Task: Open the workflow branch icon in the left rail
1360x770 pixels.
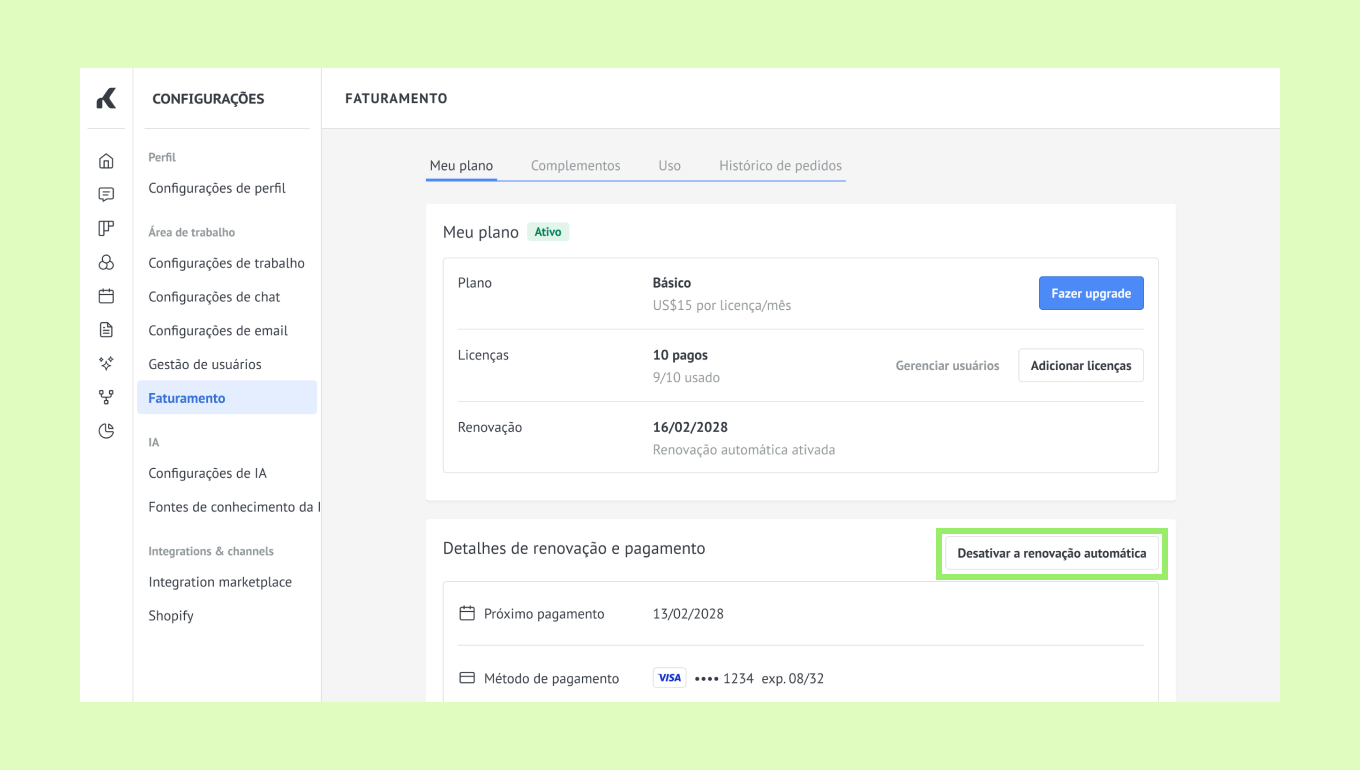Action: click(106, 397)
